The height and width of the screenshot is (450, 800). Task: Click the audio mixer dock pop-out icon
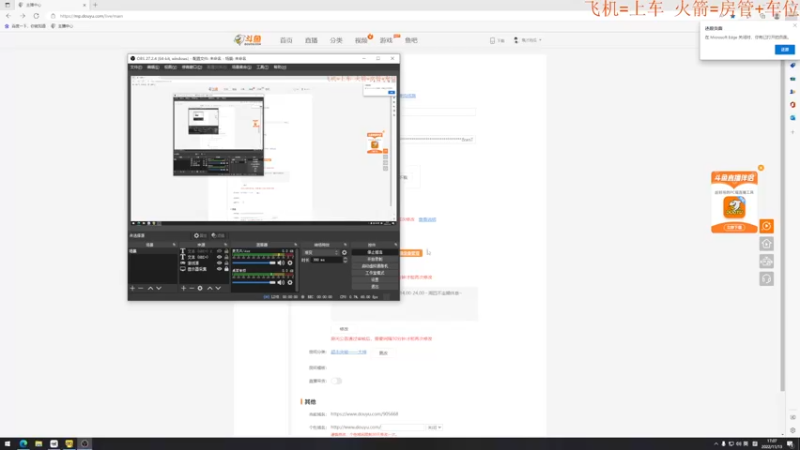(295, 245)
